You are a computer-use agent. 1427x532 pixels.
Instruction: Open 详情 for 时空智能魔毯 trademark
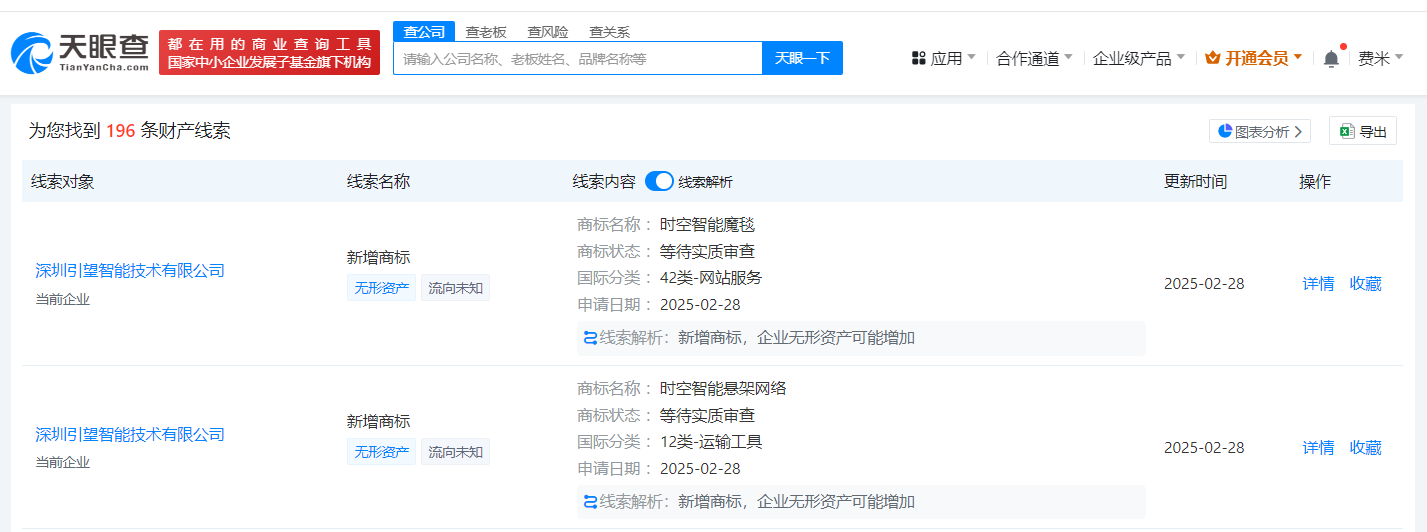tap(1318, 283)
